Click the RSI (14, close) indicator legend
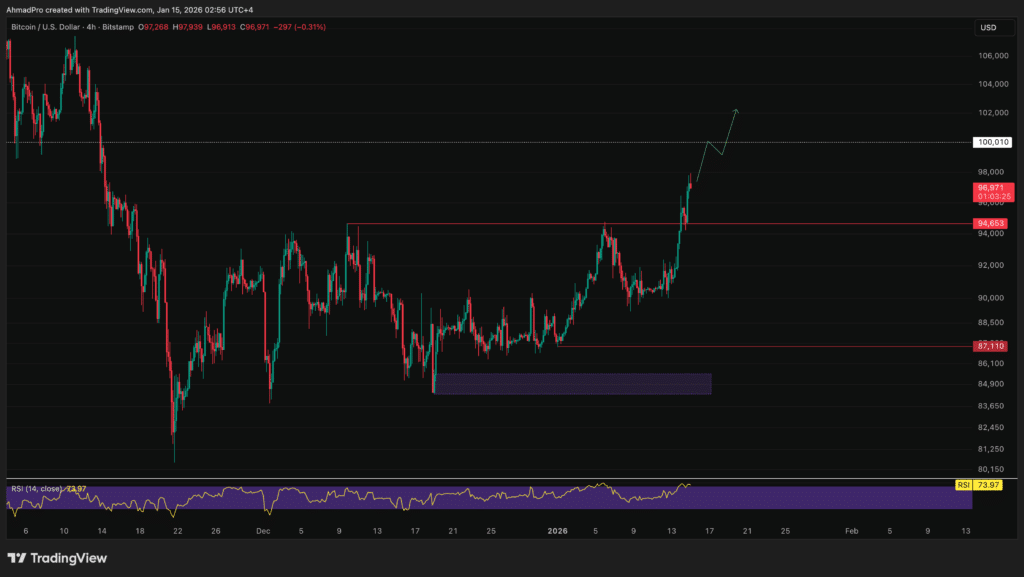This screenshot has height=577, width=1024. pyautogui.click(x=35, y=488)
